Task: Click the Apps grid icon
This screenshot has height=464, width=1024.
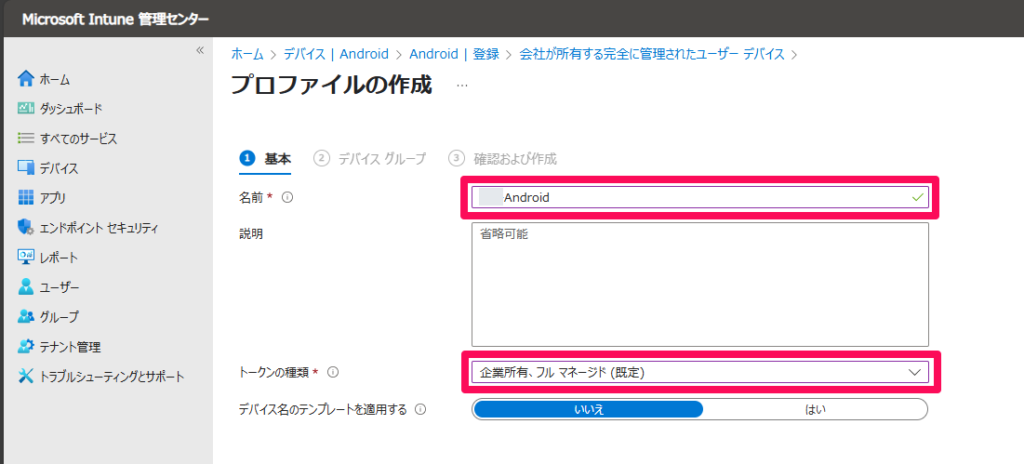Action: [x=26, y=198]
